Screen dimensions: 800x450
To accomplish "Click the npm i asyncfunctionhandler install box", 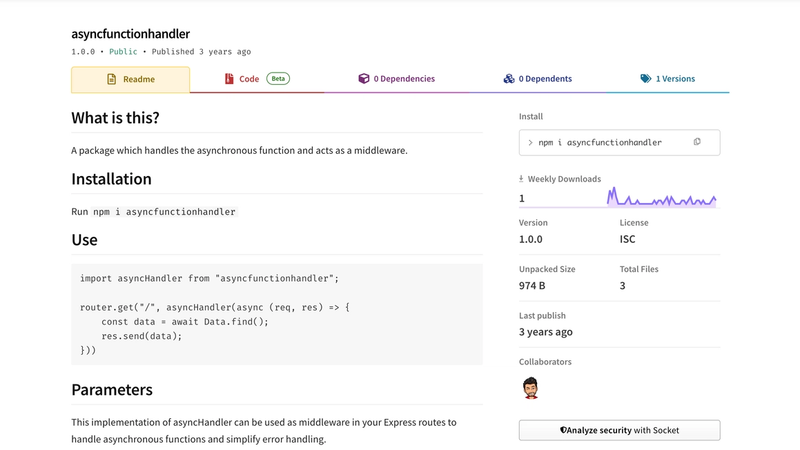I will pyautogui.click(x=619, y=142).
